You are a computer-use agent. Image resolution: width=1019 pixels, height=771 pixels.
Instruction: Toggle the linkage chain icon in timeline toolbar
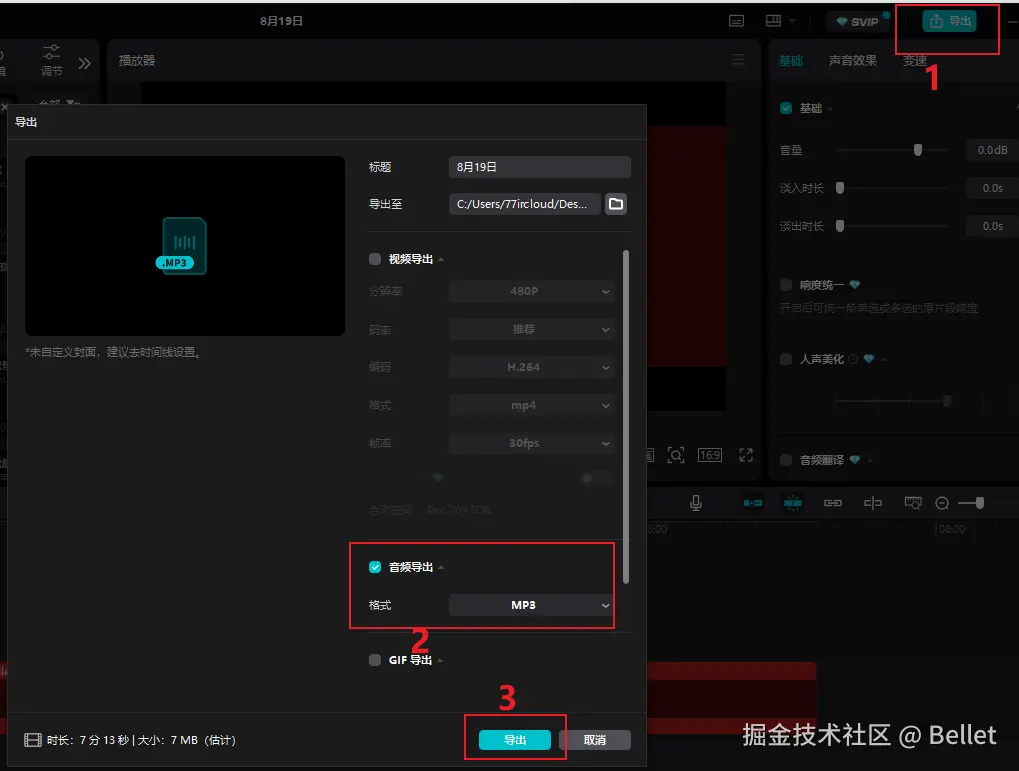832,503
